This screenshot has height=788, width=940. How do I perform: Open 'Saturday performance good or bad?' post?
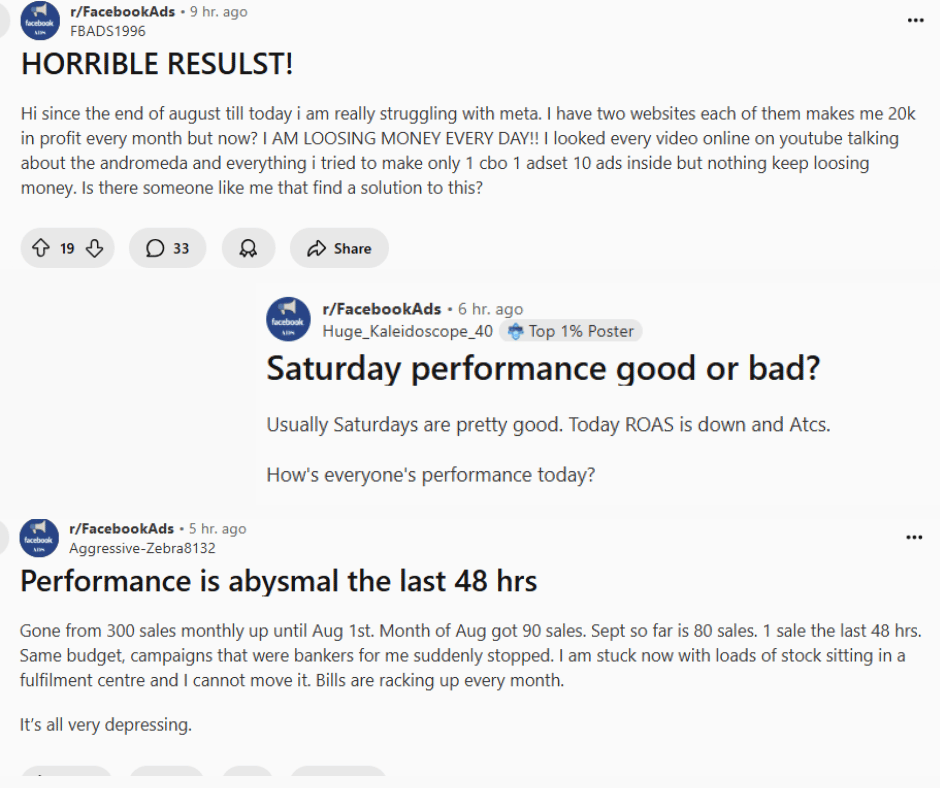coord(543,368)
